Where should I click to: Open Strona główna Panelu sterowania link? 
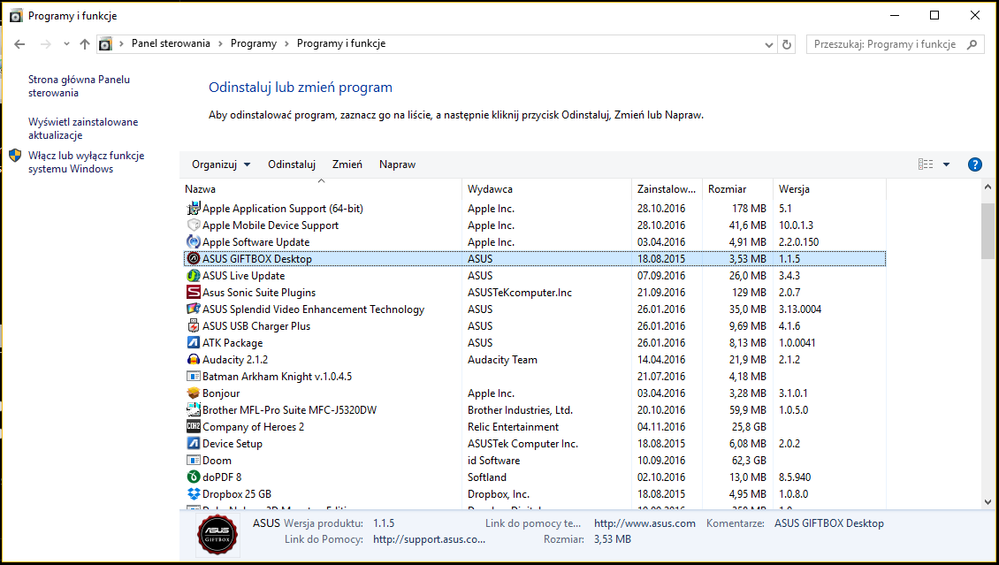[79, 86]
